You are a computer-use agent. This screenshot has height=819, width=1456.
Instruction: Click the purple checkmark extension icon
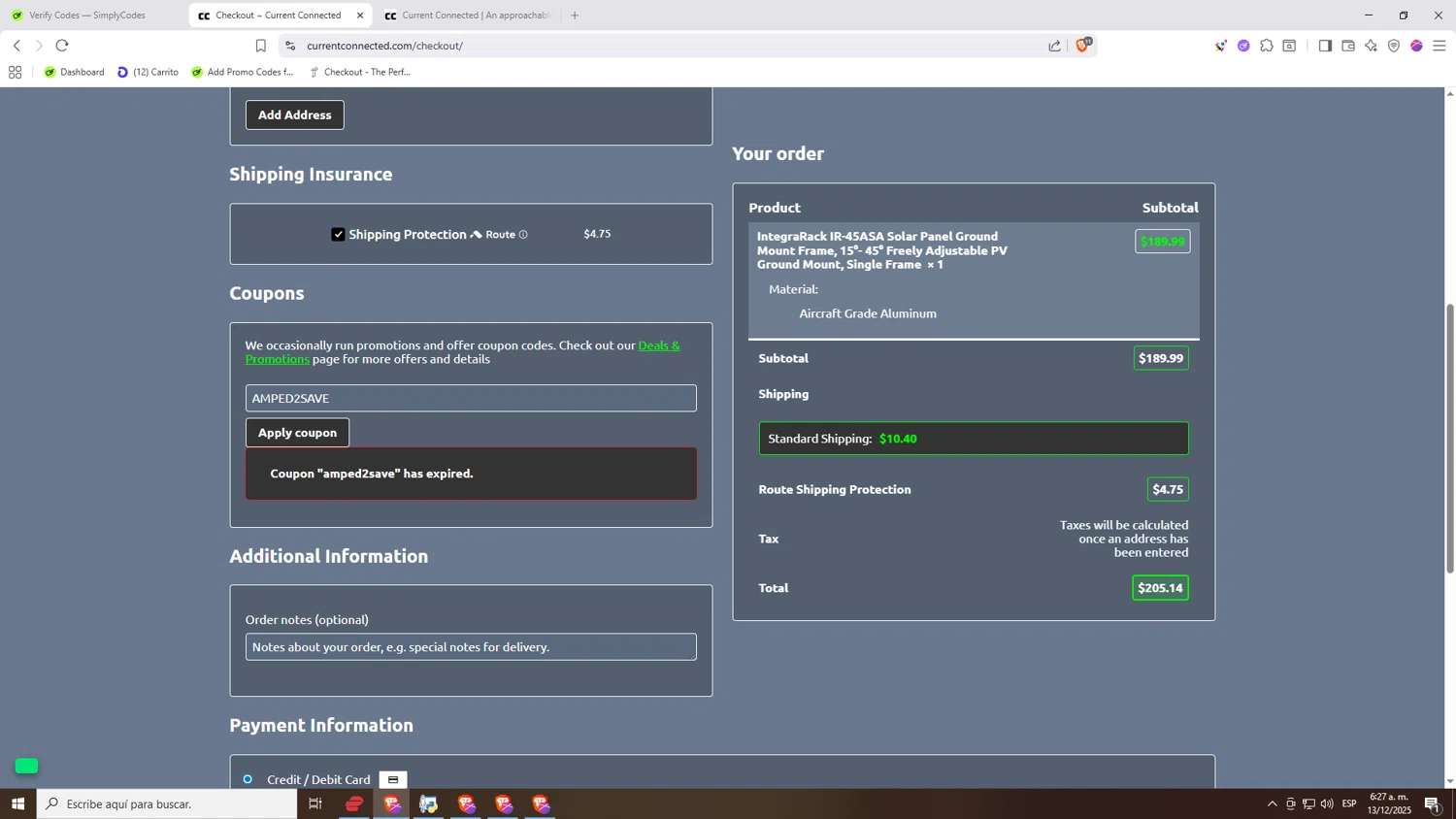[x=1243, y=46]
